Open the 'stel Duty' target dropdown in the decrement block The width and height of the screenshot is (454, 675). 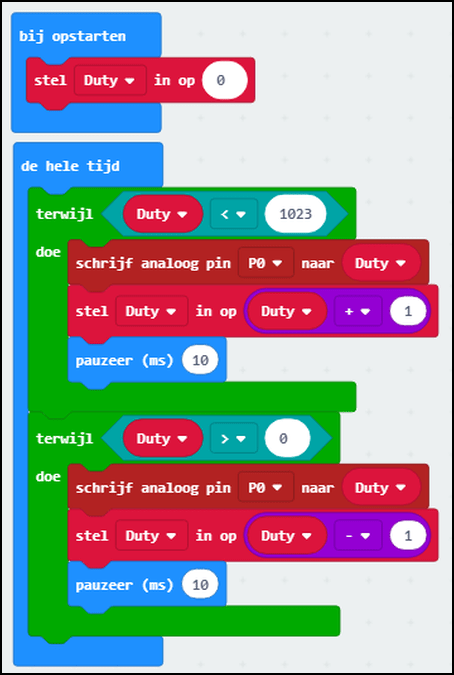(151, 536)
